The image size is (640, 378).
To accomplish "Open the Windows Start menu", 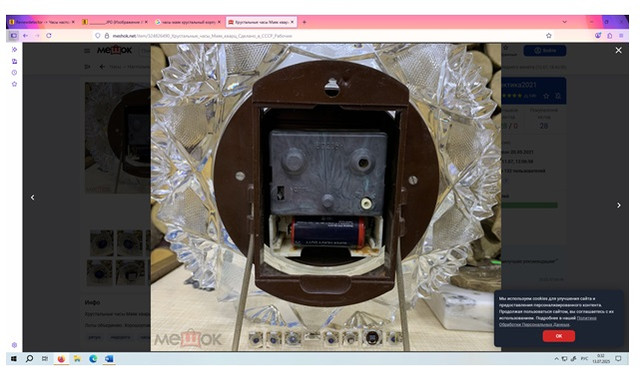I will click(14, 359).
